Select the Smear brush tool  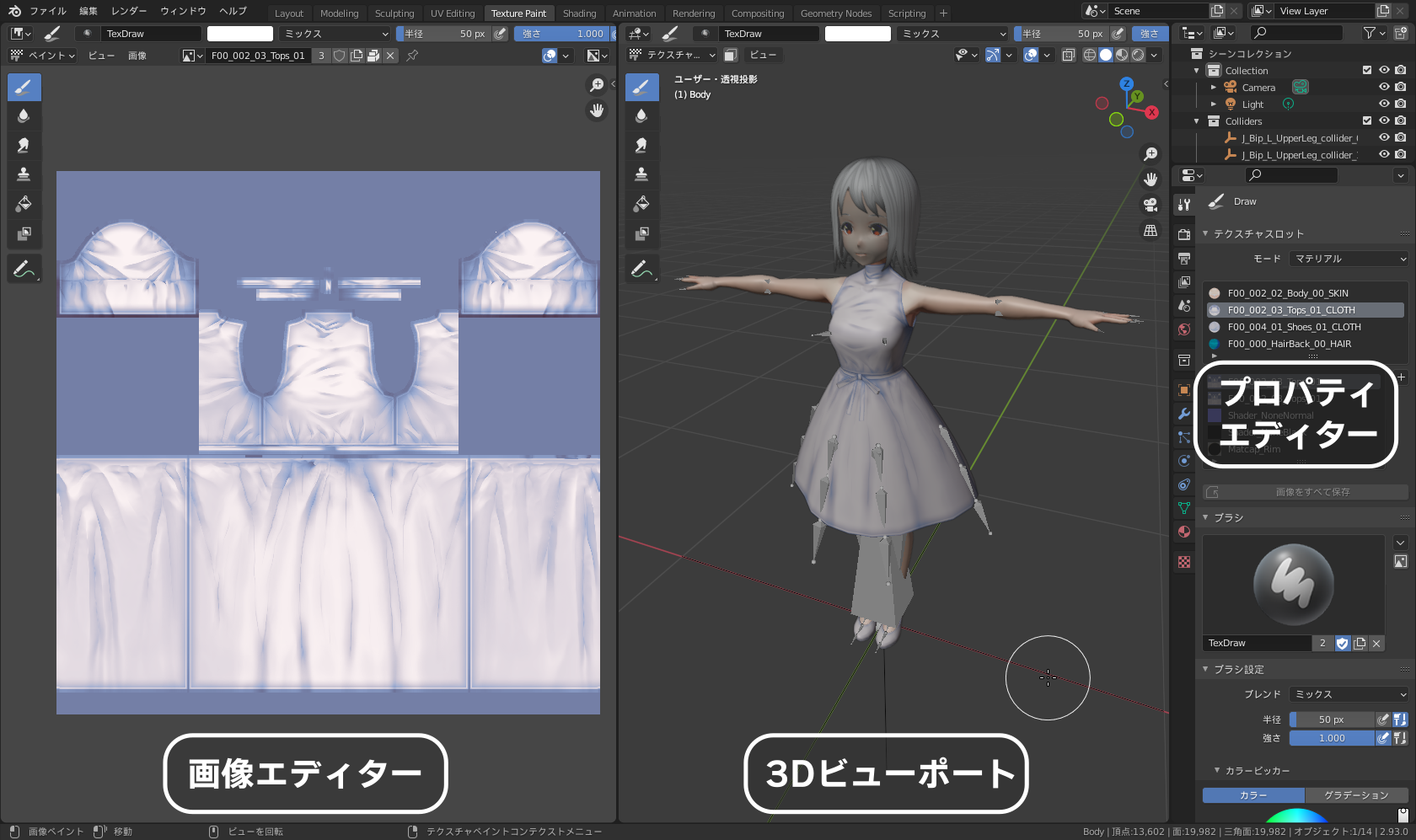pos(24,145)
